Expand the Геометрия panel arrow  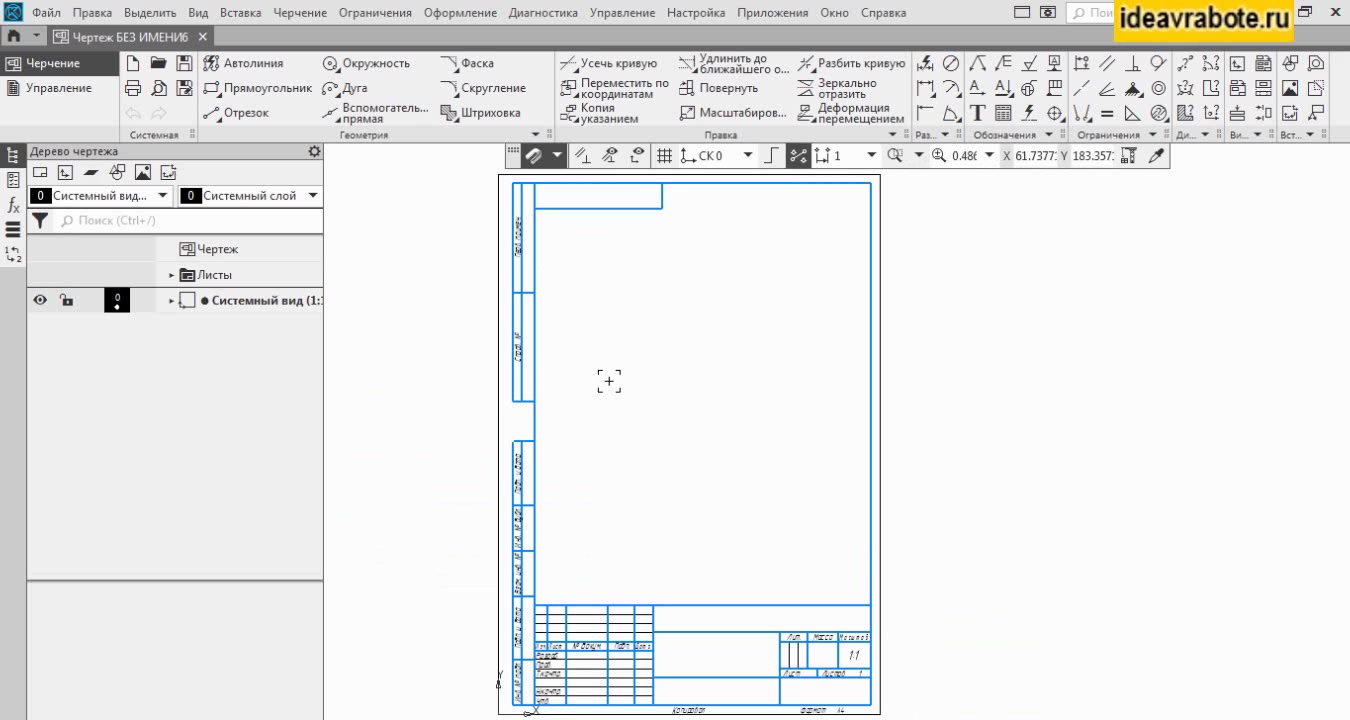click(536, 134)
